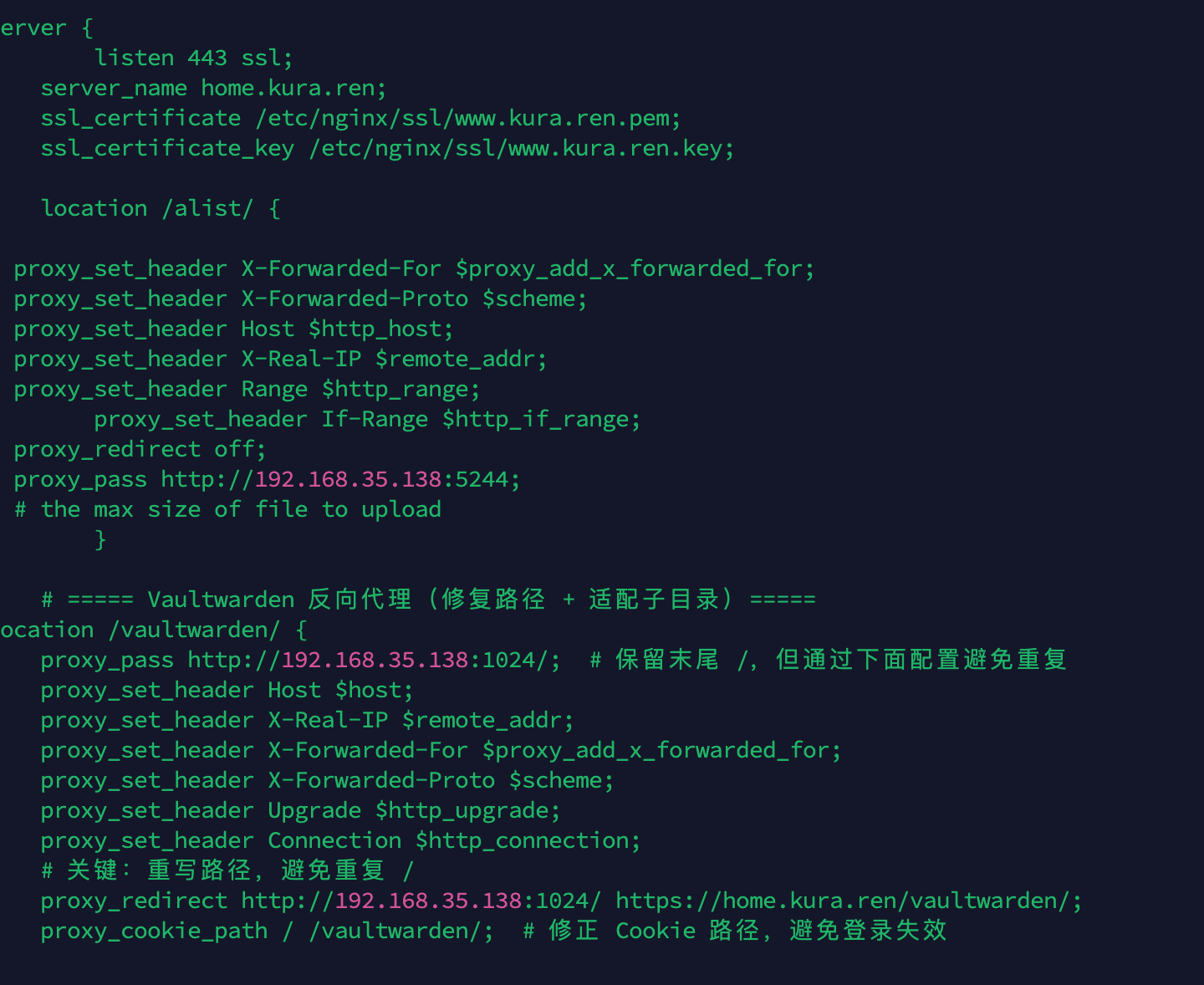Viewport: 1204px width, 985px height.
Task: Click the https://home.kura.ren/vaultwarden/ URL
Action: [848, 901]
